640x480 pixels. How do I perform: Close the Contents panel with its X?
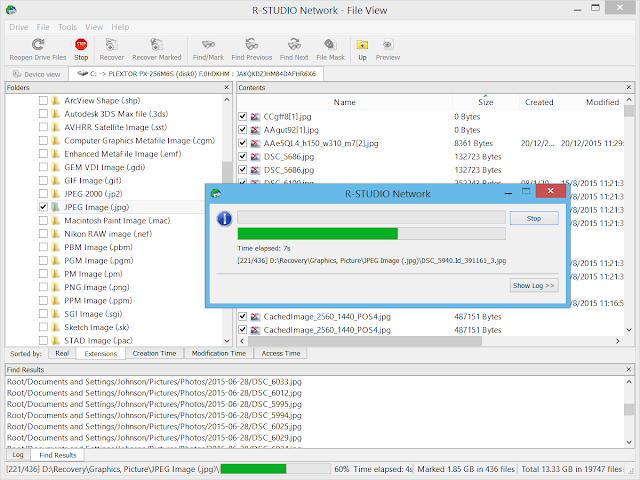click(629, 87)
